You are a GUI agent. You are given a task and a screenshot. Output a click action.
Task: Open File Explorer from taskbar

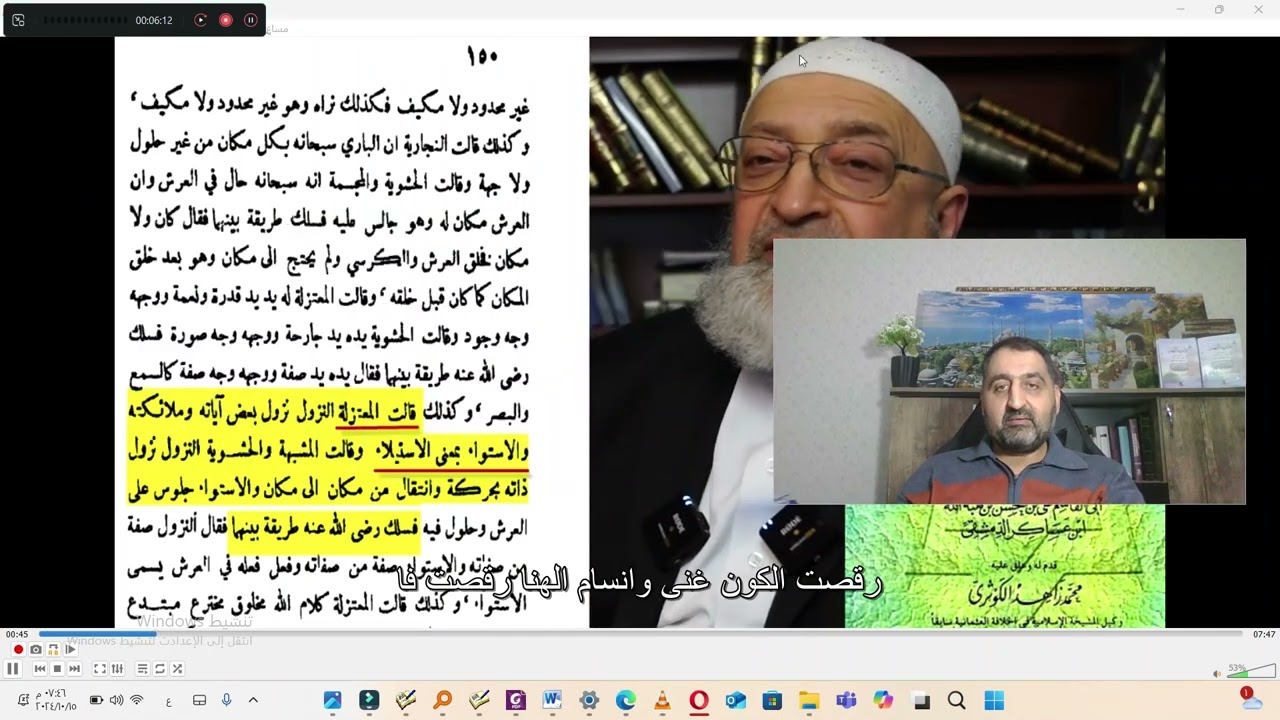pyautogui.click(x=809, y=701)
